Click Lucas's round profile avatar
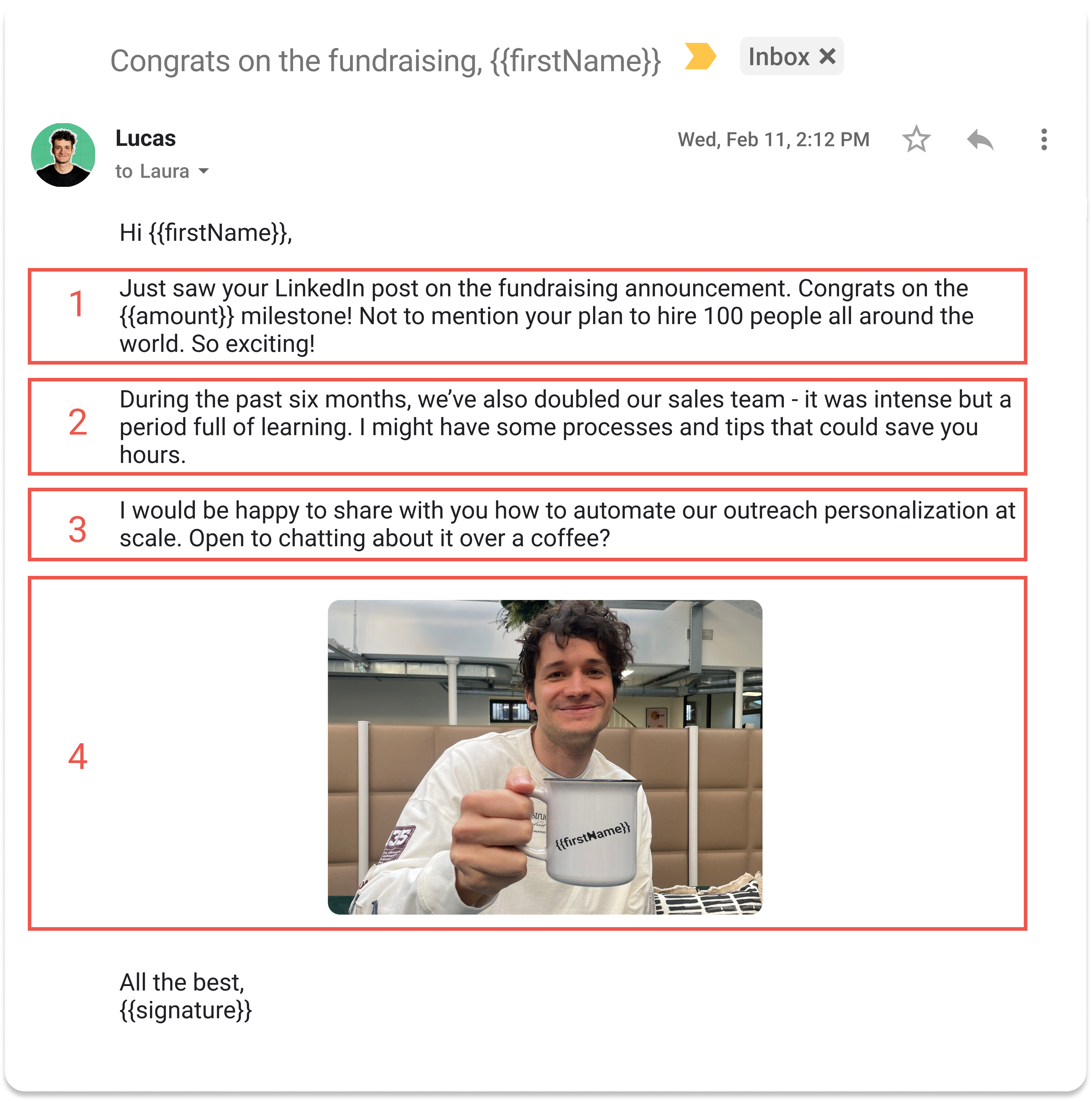The width and height of the screenshot is (1092, 1101). [x=63, y=155]
